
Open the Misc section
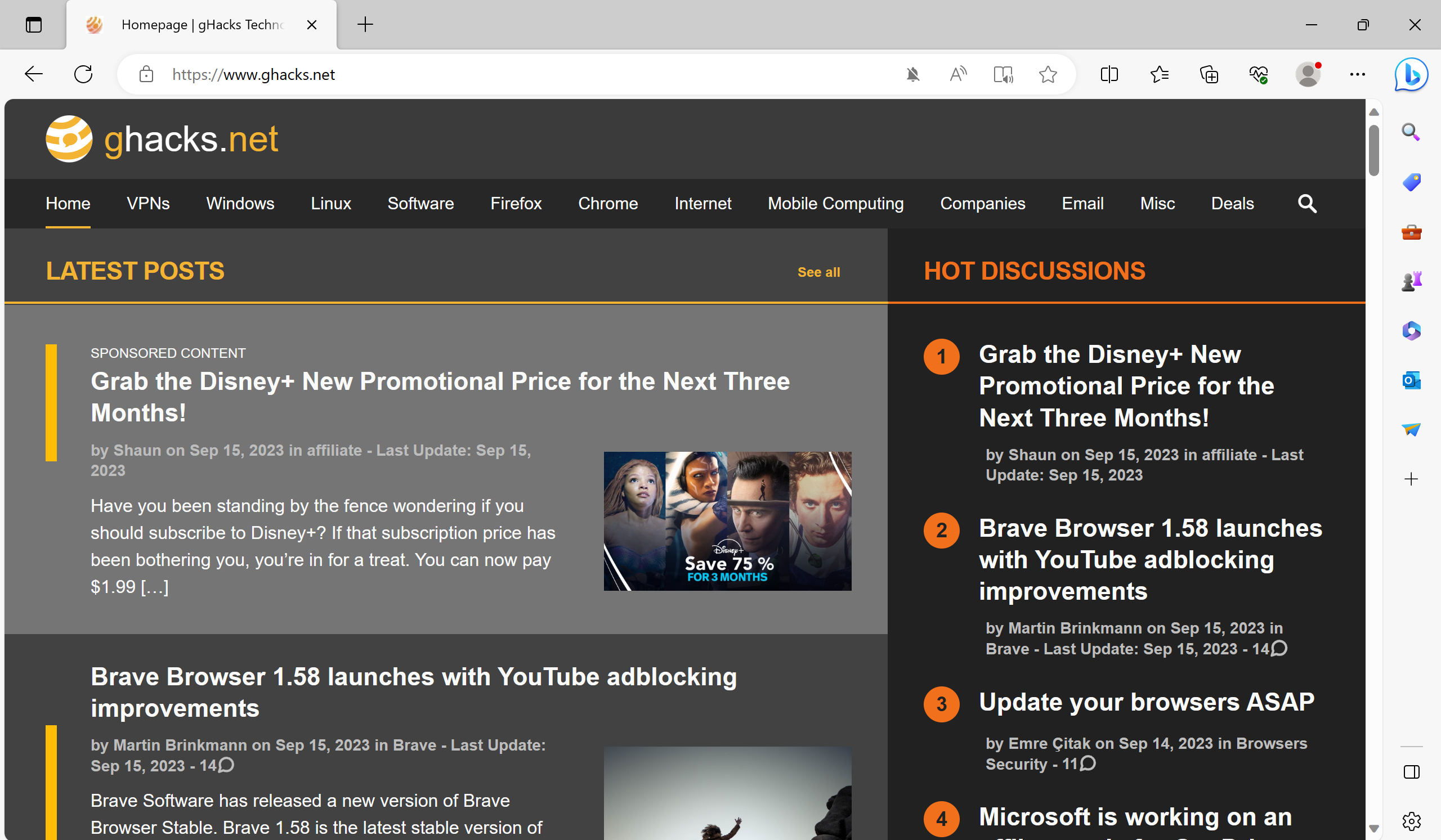pos(1157,204)
